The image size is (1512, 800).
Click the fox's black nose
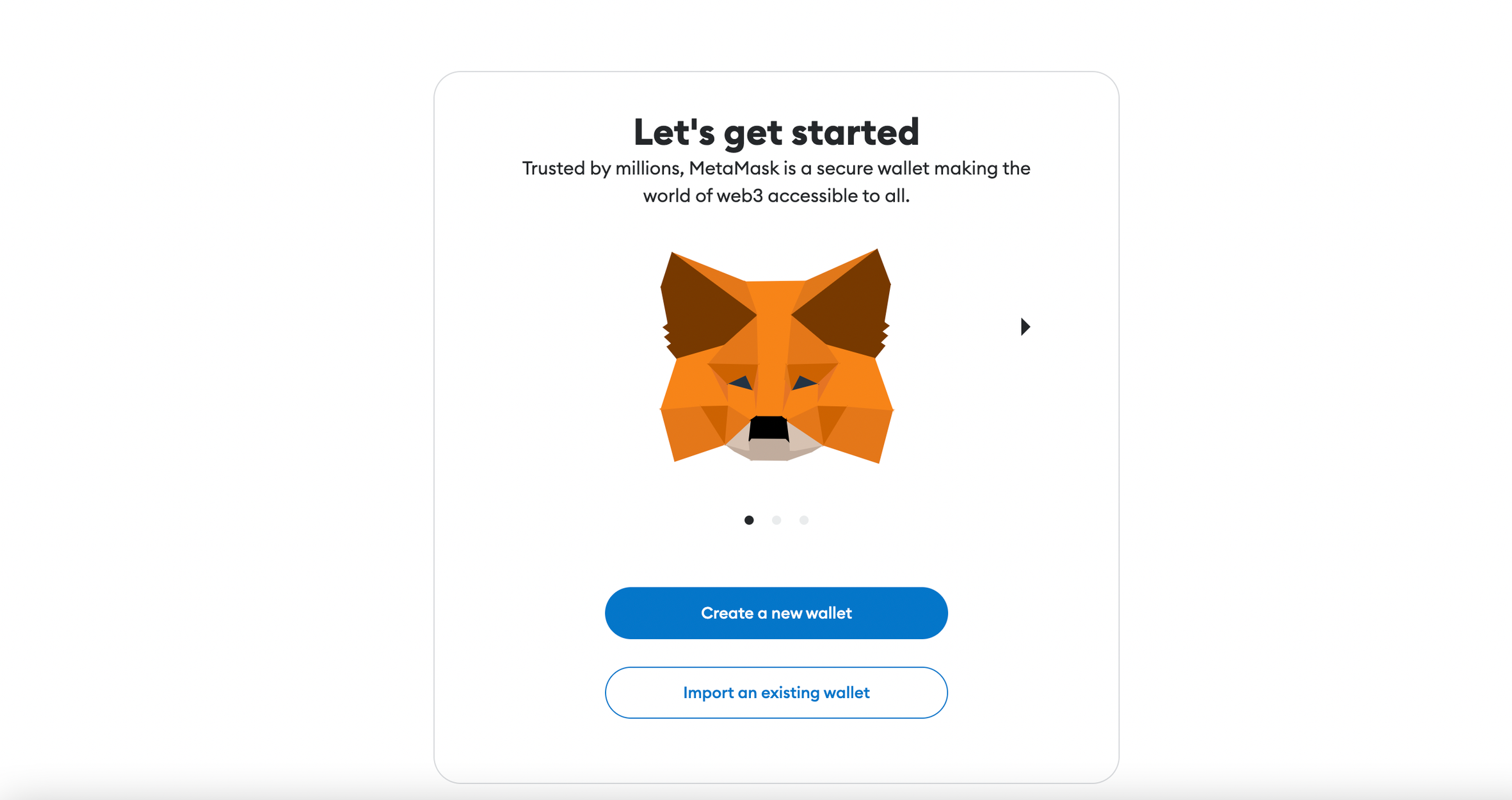769,428
